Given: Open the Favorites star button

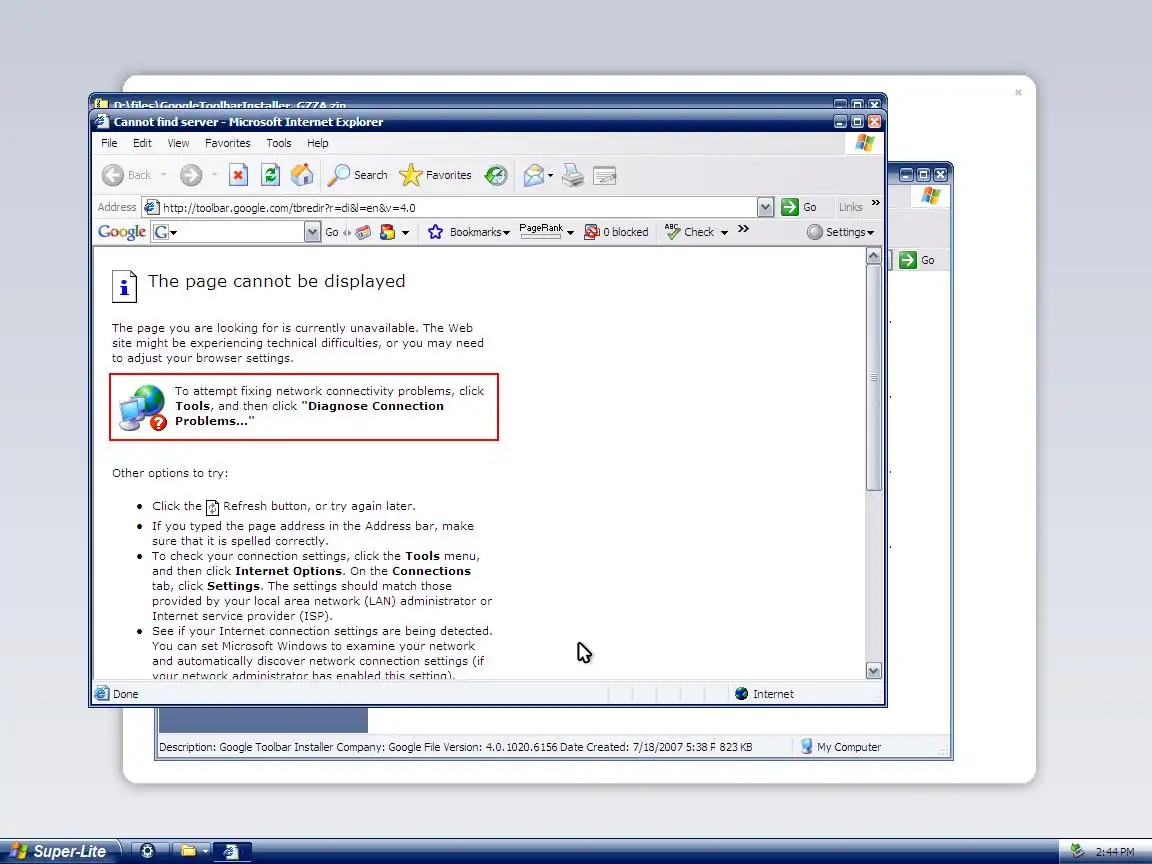Looking at the screenshot, I should 436,175.
